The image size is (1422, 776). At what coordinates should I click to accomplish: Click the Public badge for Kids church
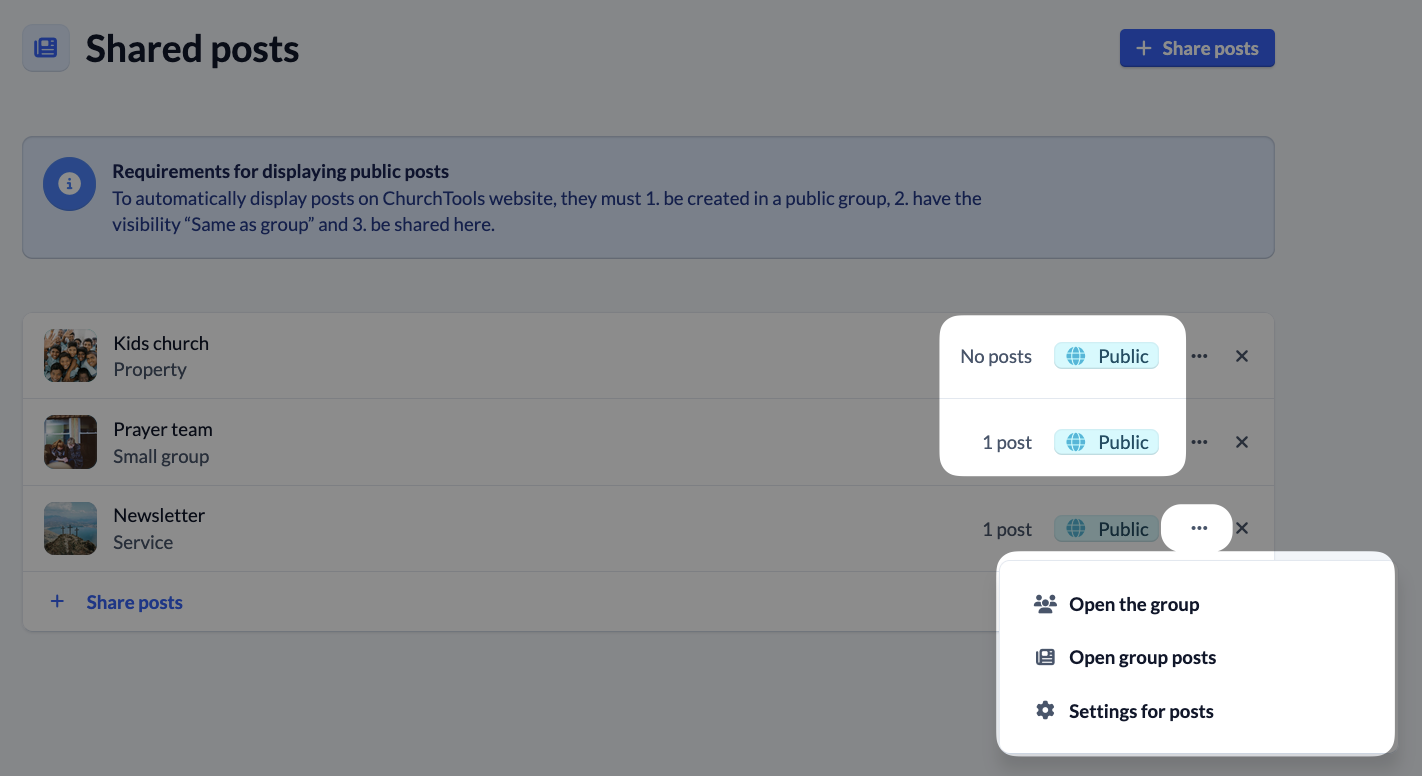point(1106,356)
